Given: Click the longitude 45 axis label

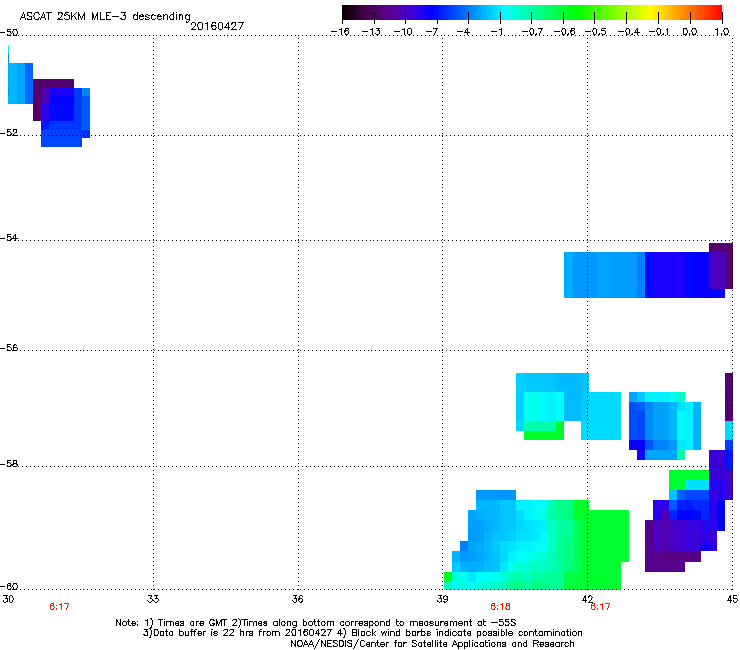Looking at the screenshot, I should click(732, 599).
